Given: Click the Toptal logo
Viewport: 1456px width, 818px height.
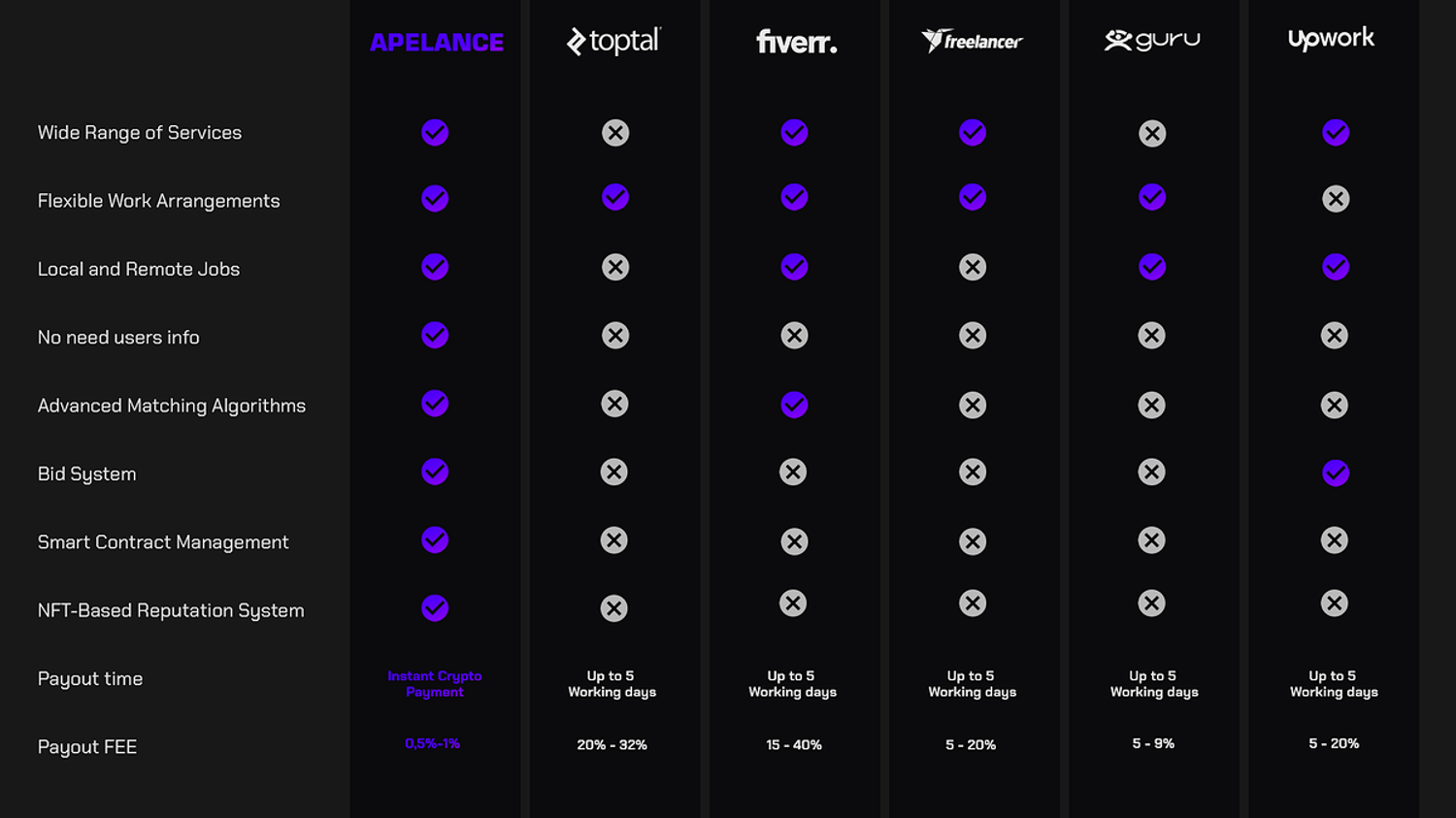Looking at the screenshot, I should coord(613,41).
